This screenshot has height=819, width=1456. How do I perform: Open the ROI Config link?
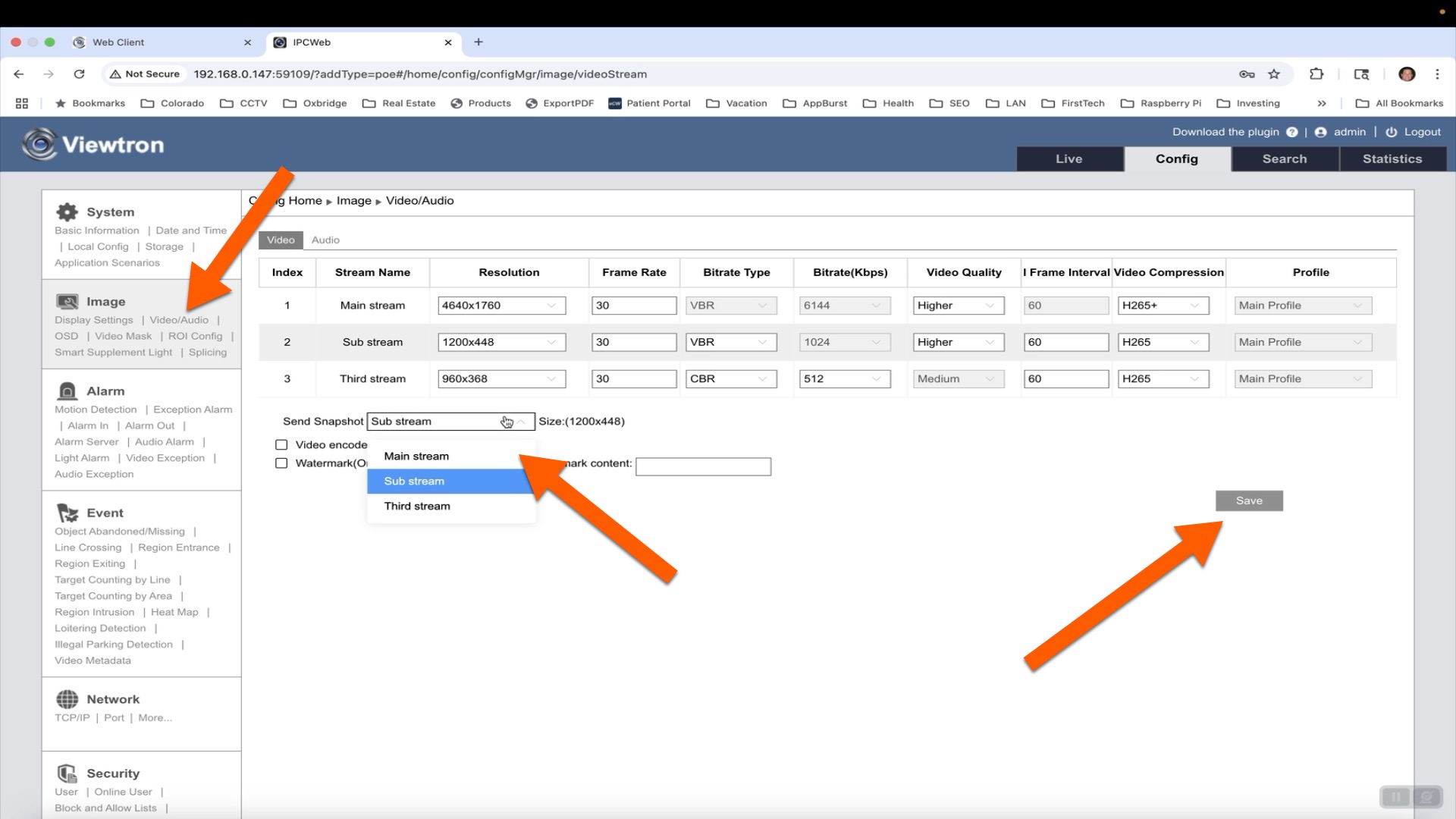click(x=195, y=336)
